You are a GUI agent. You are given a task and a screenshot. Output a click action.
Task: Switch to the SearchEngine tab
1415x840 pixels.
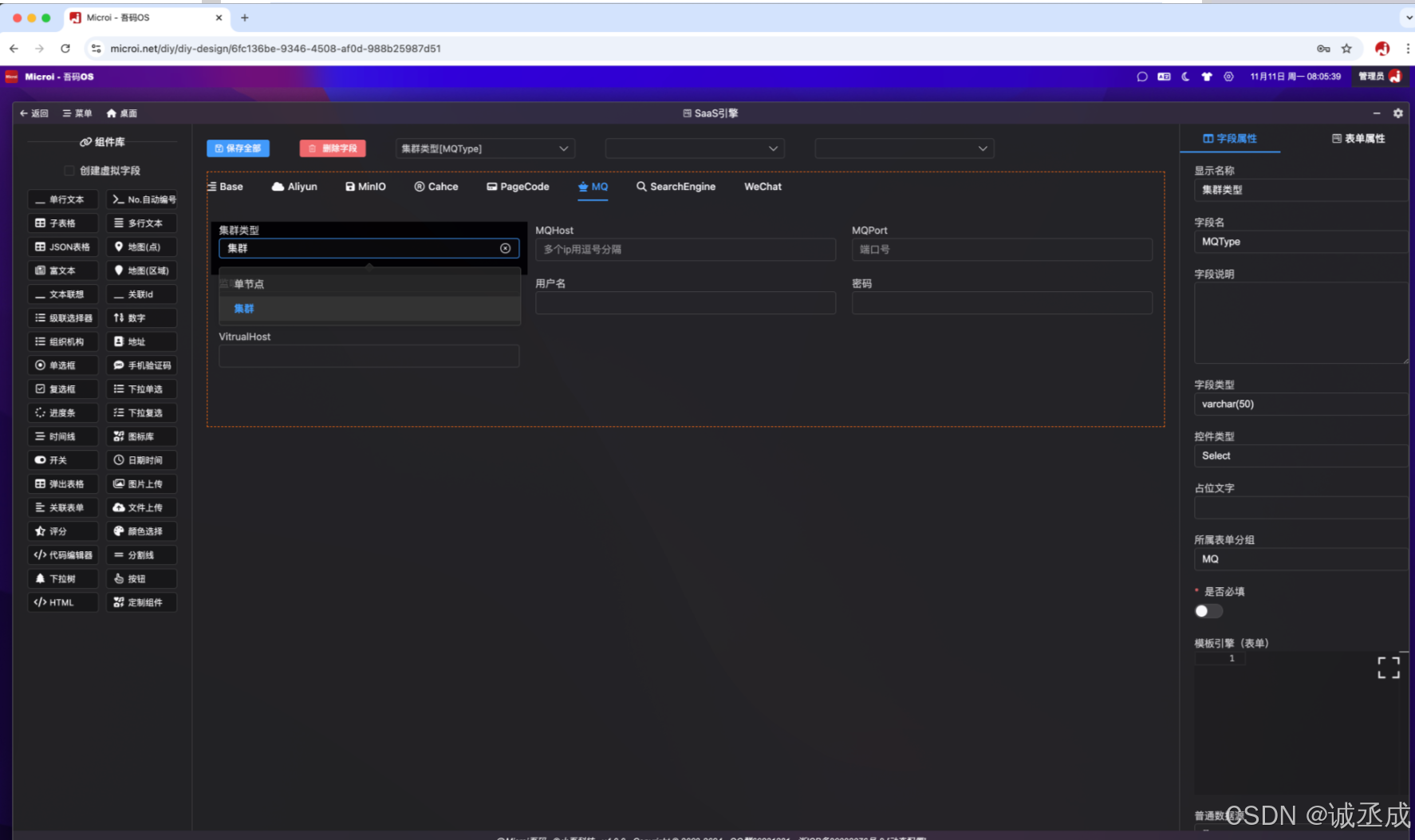point(676,187)
